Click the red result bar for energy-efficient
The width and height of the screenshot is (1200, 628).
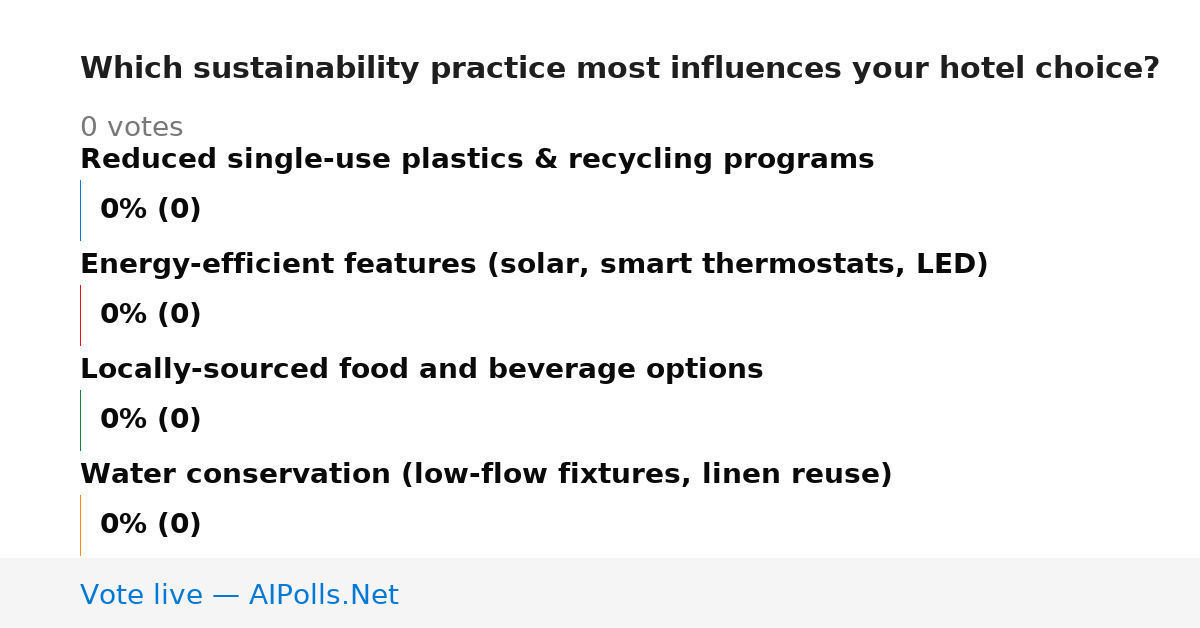coord(80,315)
